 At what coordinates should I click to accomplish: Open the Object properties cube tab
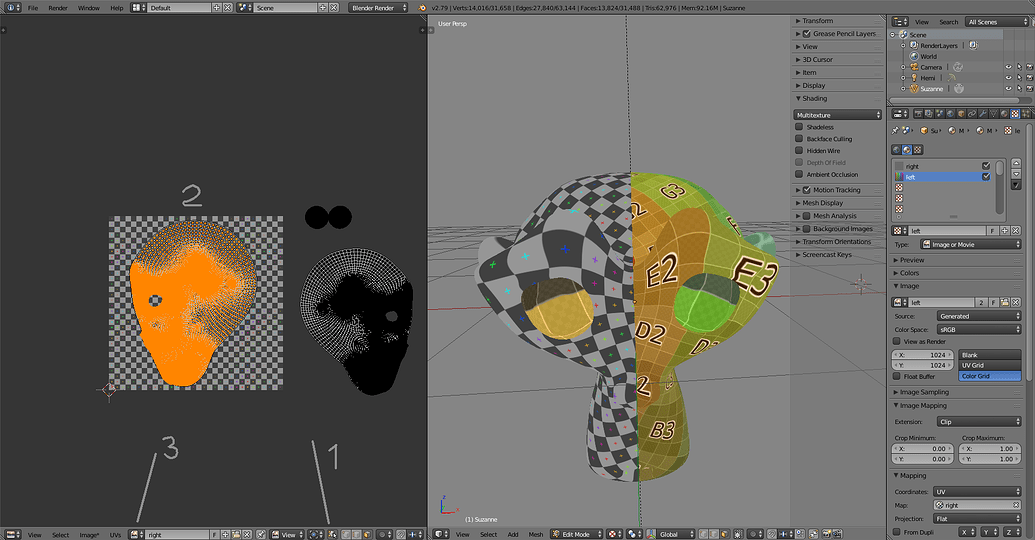pyautogui.click(x=961, y=114)
